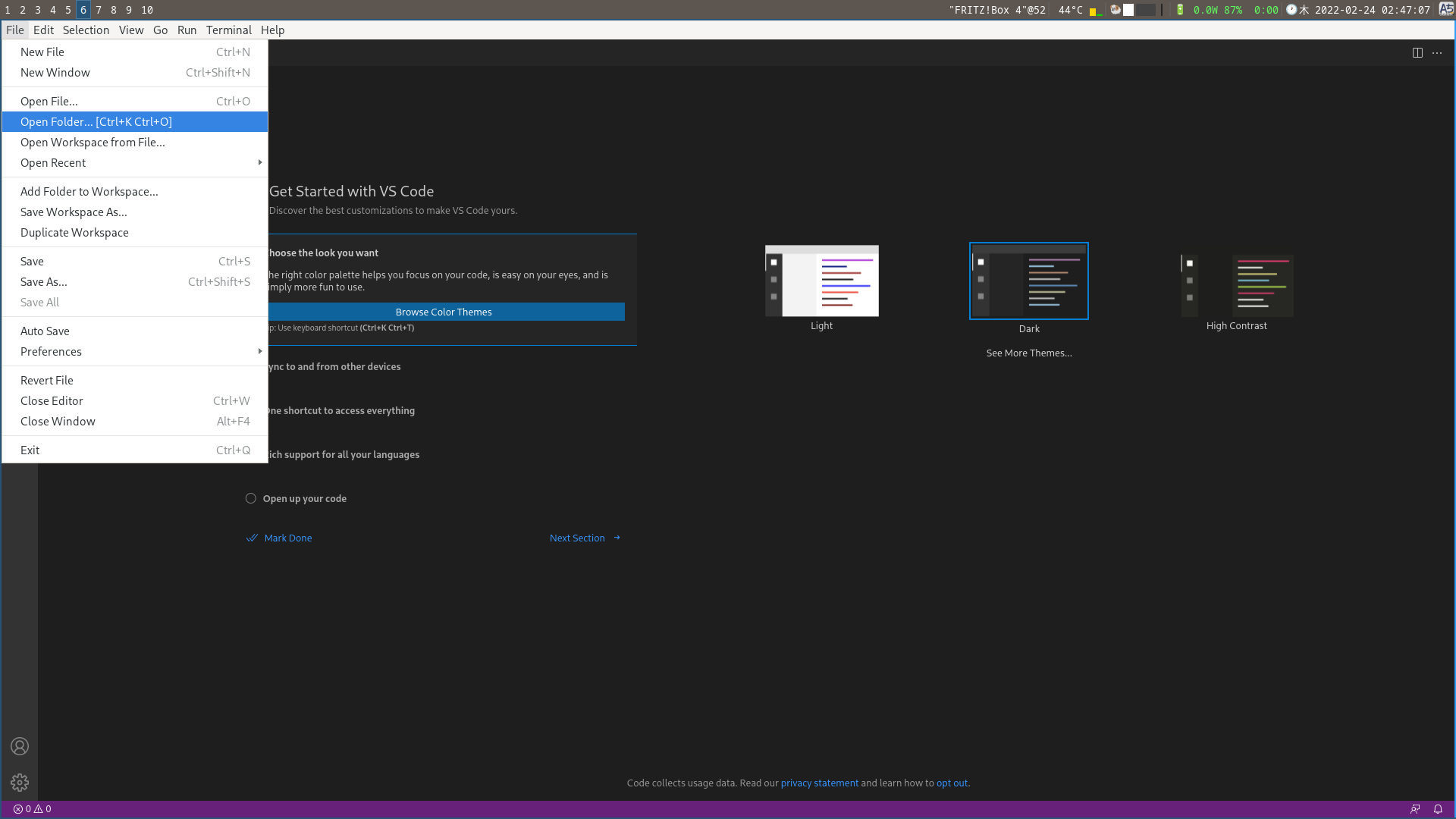Choose Close Editor entry

135,400
